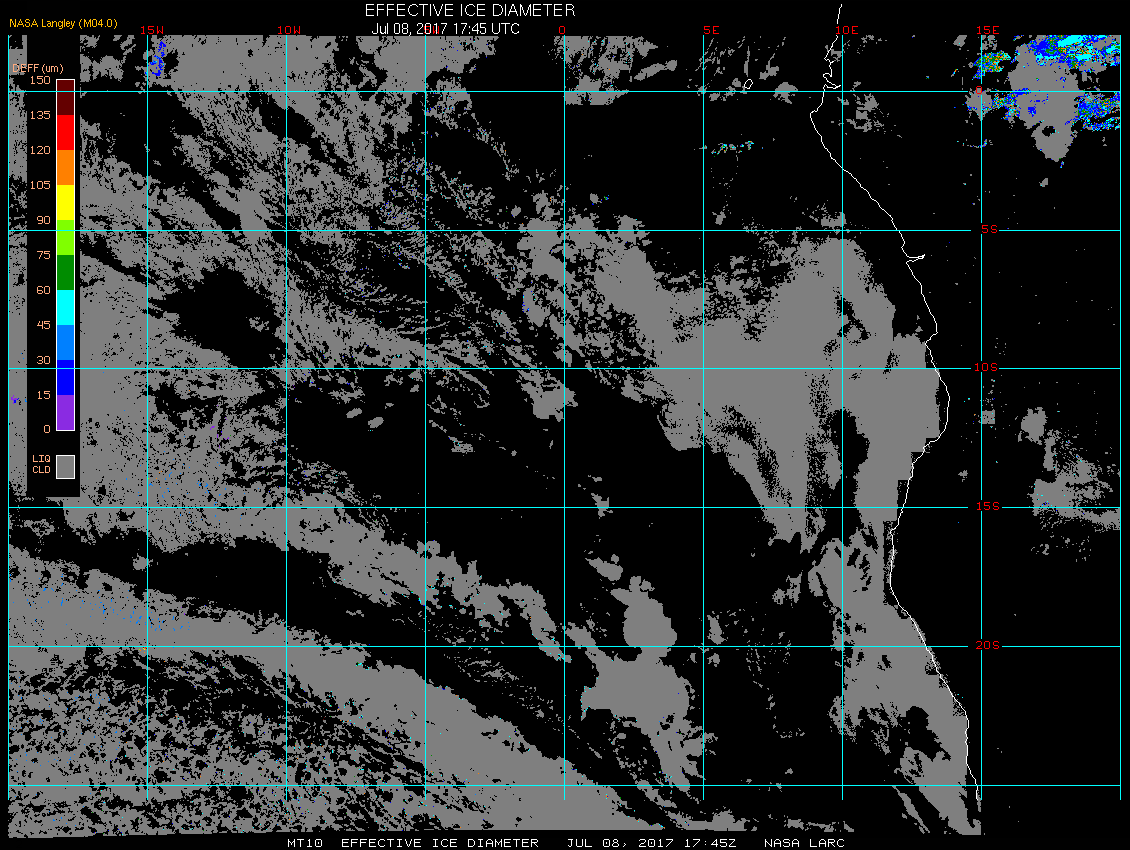Click 'NASA LARC' in the footer caption
This screenshot has height=850, width=1130.
coord(804,843)
